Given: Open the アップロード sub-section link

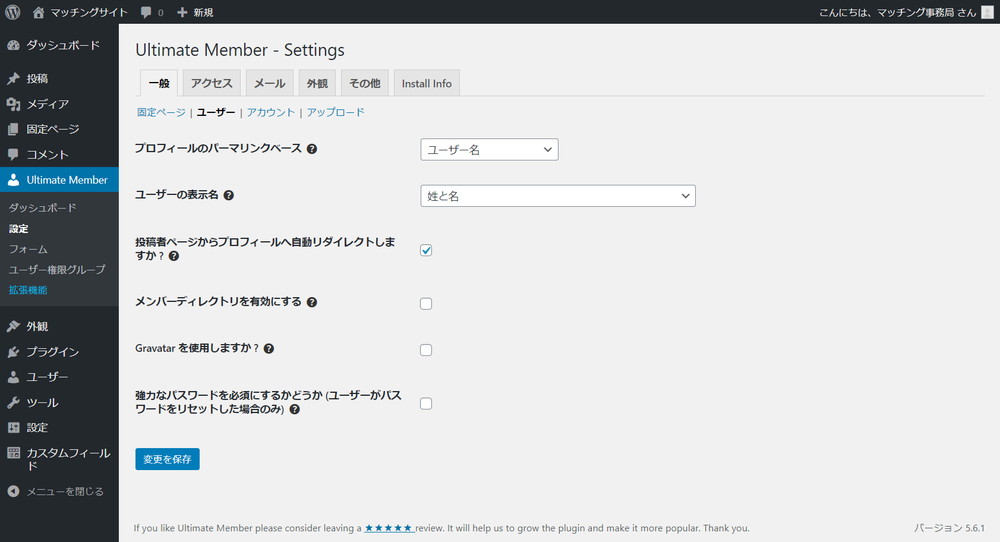Looking at the screenshot, I should 335,112.
